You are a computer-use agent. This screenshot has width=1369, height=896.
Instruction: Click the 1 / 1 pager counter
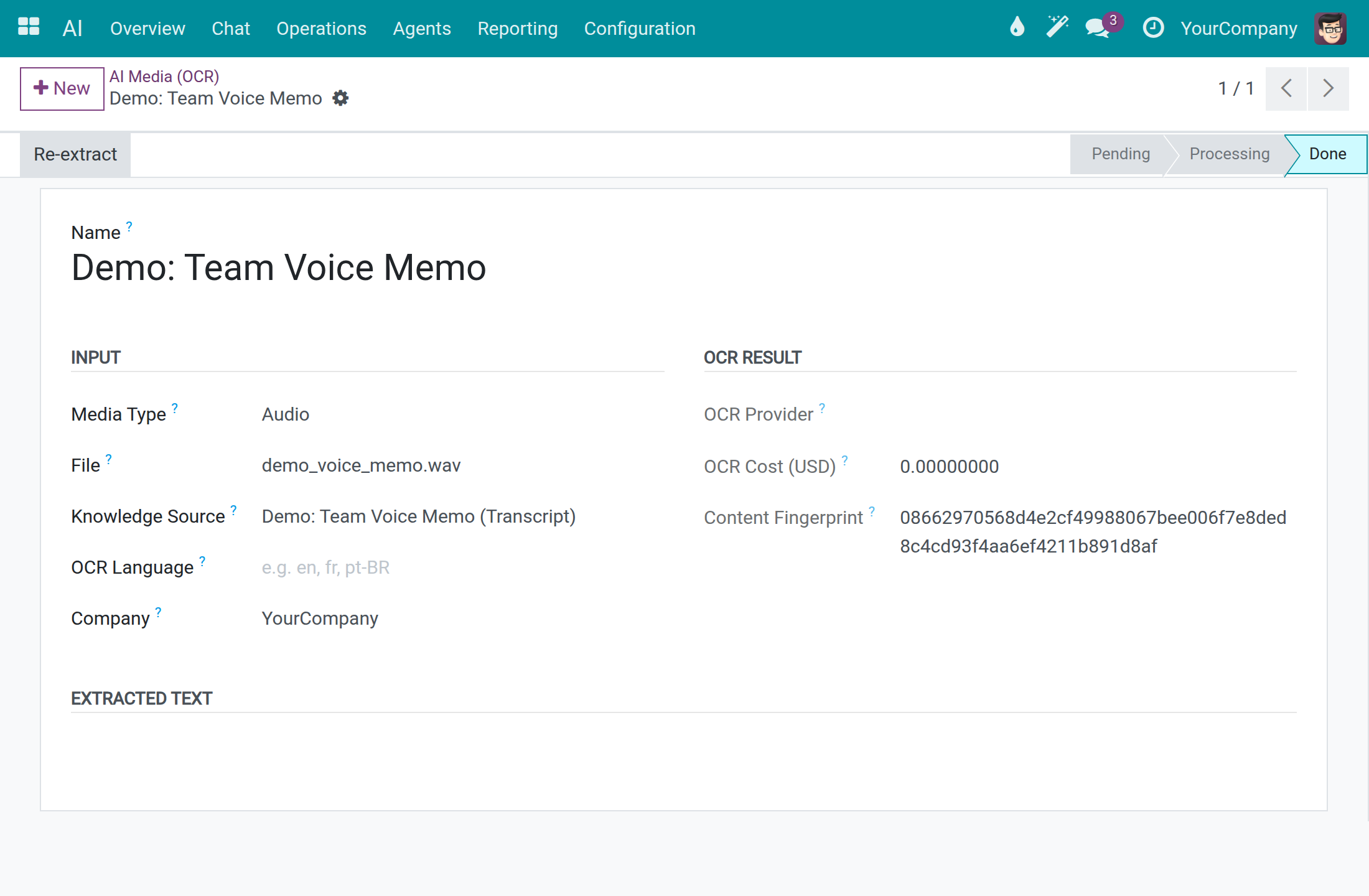click(x=1236, y=88)
